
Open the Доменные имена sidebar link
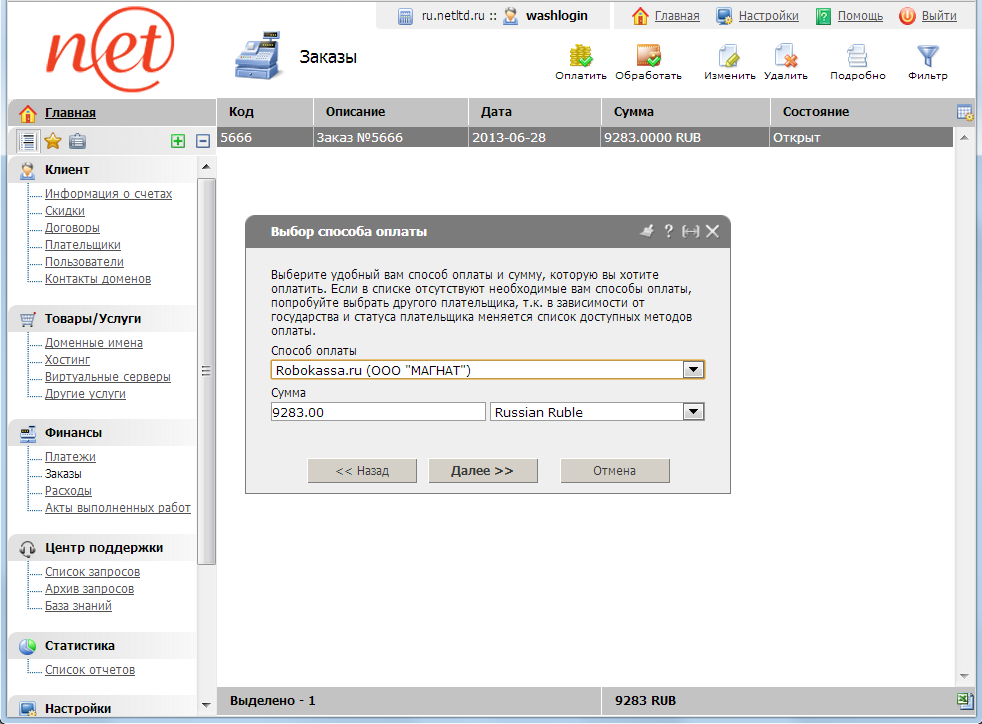(93, 343)
